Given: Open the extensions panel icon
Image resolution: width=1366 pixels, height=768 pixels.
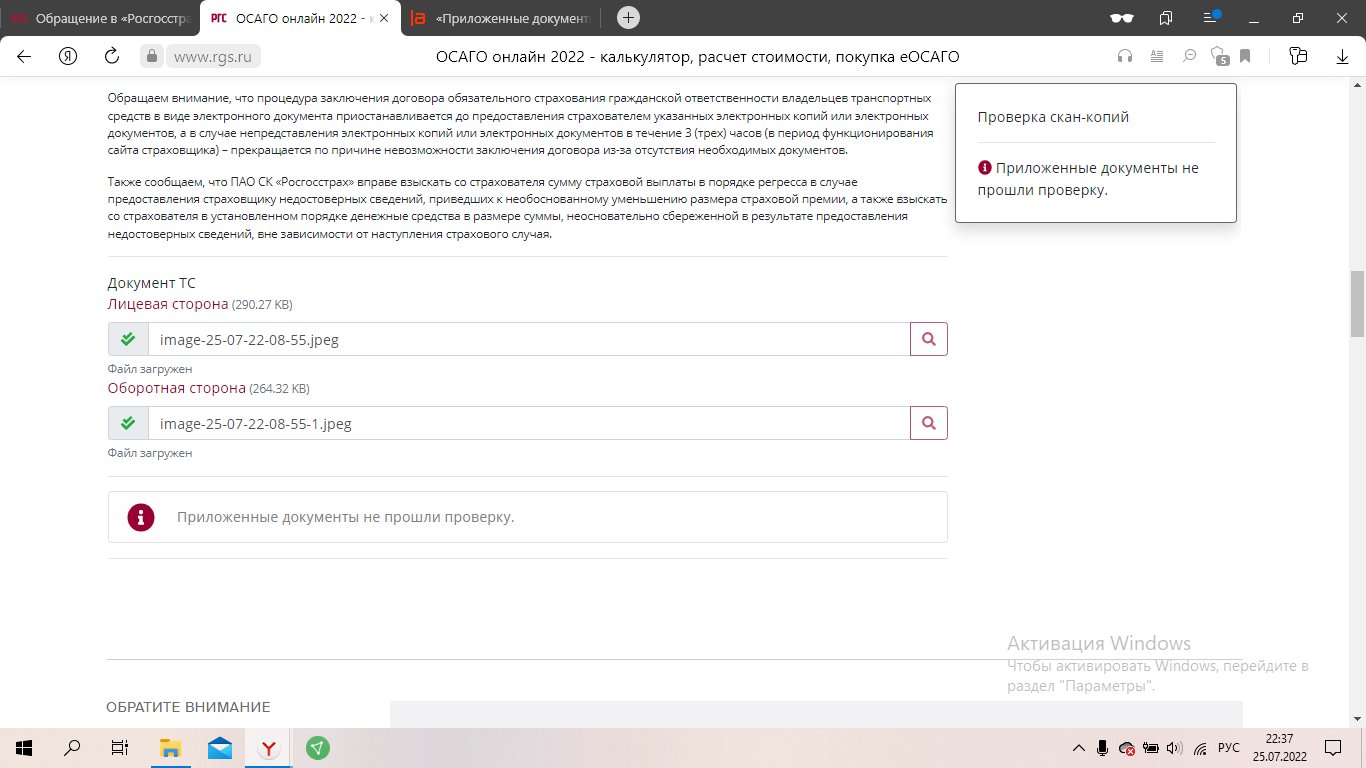Looking at the screenshot, I should coord(1299,56).
